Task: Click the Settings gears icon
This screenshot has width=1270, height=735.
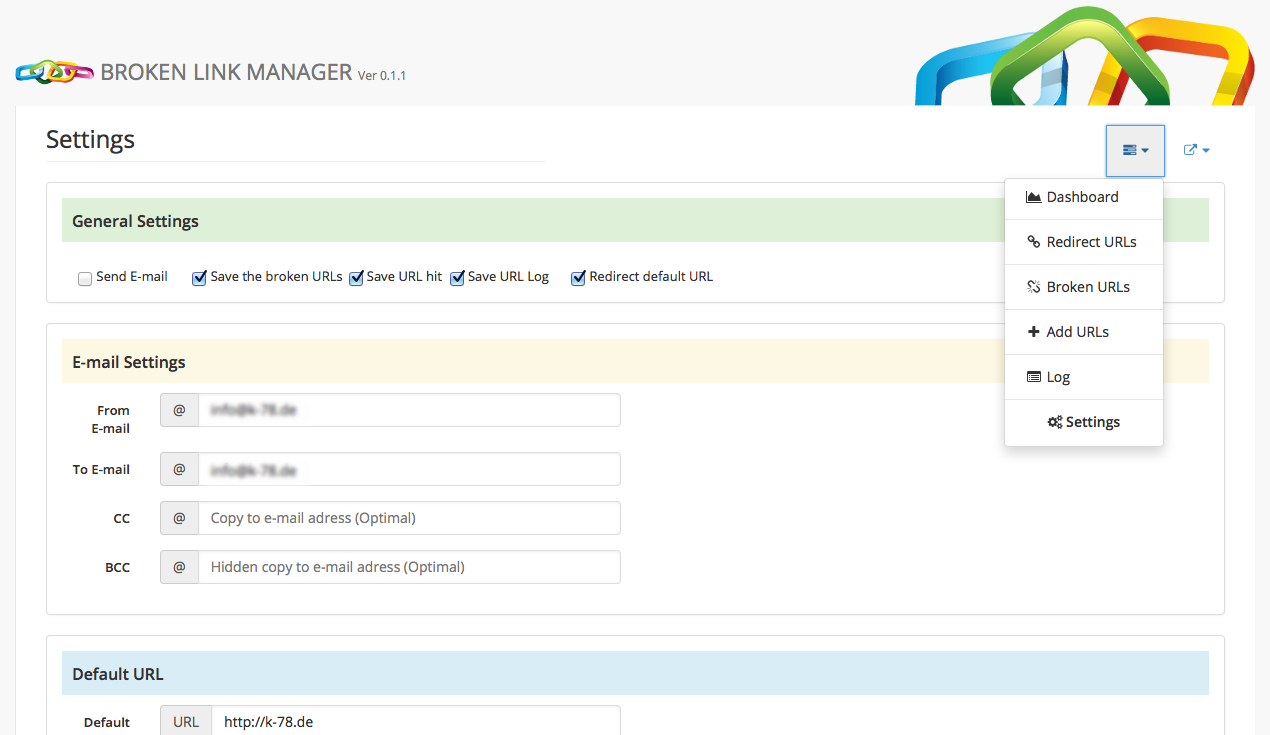Action: click(1055, 422)
